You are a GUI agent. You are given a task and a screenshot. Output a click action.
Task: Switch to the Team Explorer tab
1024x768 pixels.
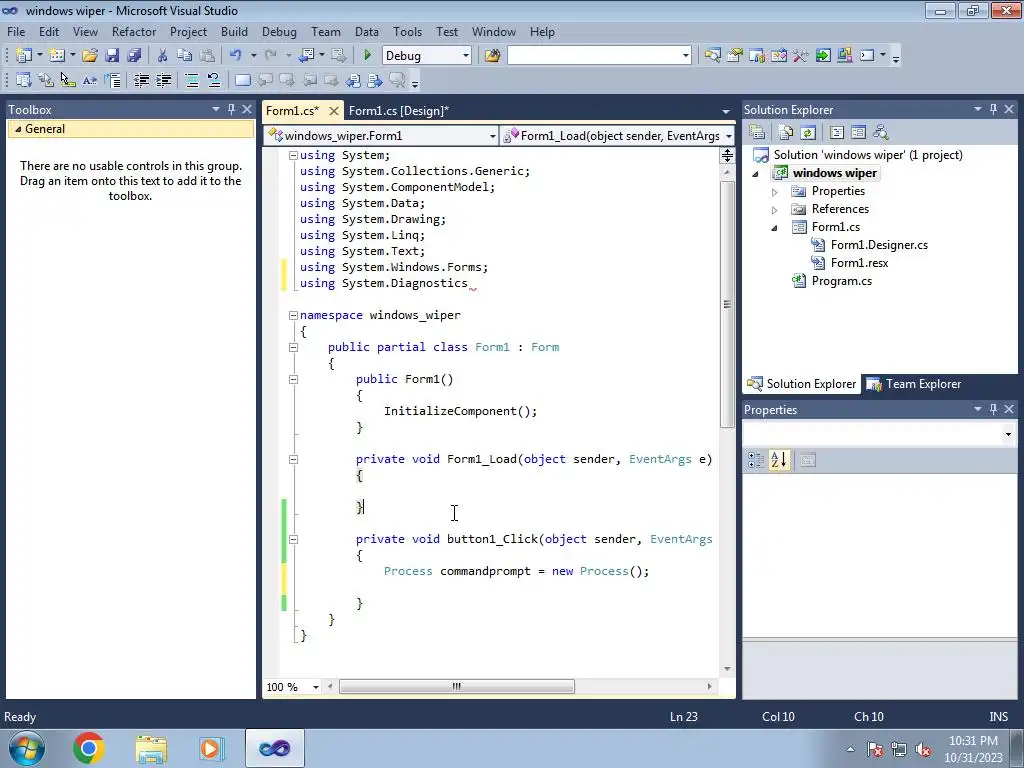click(x=914, y=384)
